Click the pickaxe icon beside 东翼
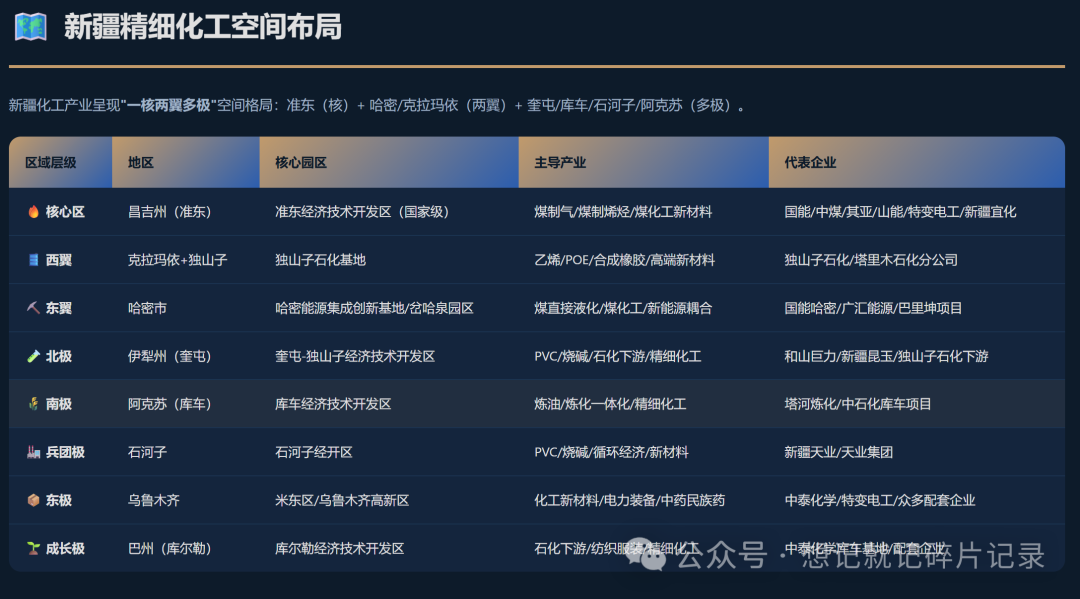 [x=33, y=308]
